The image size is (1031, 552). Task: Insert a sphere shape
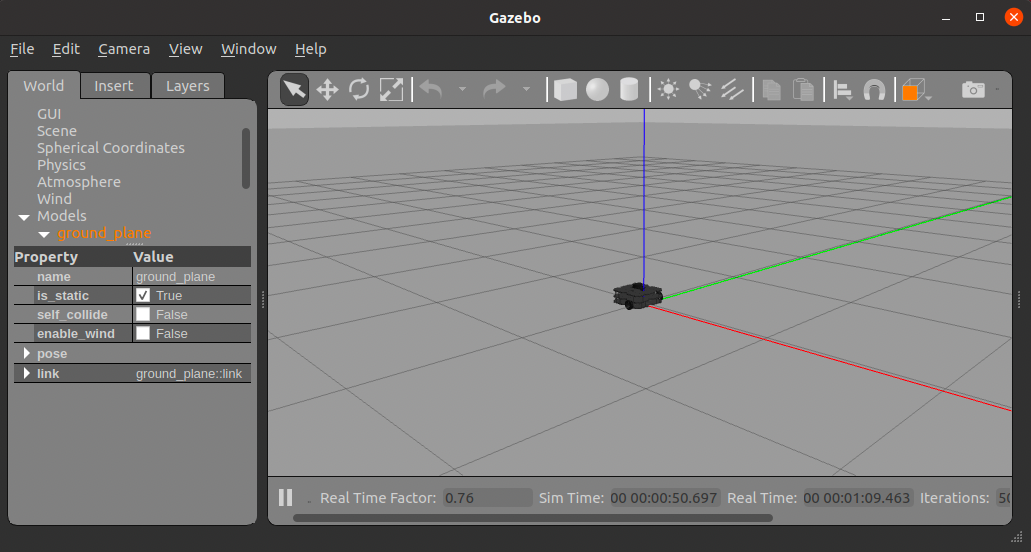tap(597, 90)
